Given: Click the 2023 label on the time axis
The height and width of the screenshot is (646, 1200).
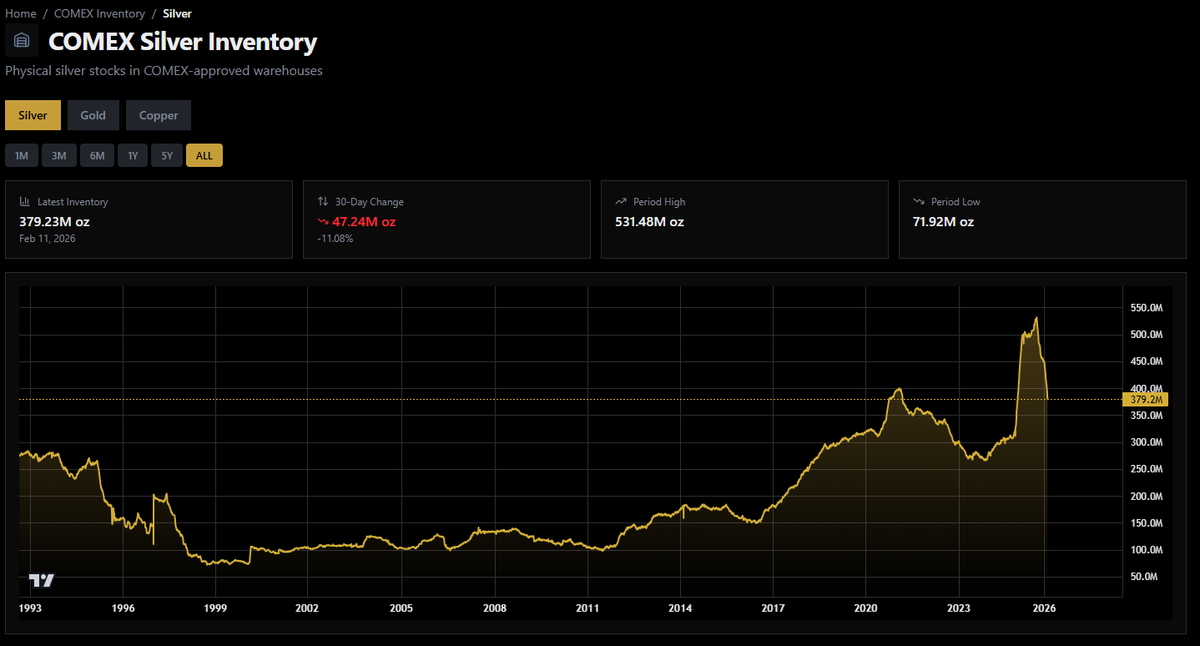Looking at the screenshot, I should 959,608.
